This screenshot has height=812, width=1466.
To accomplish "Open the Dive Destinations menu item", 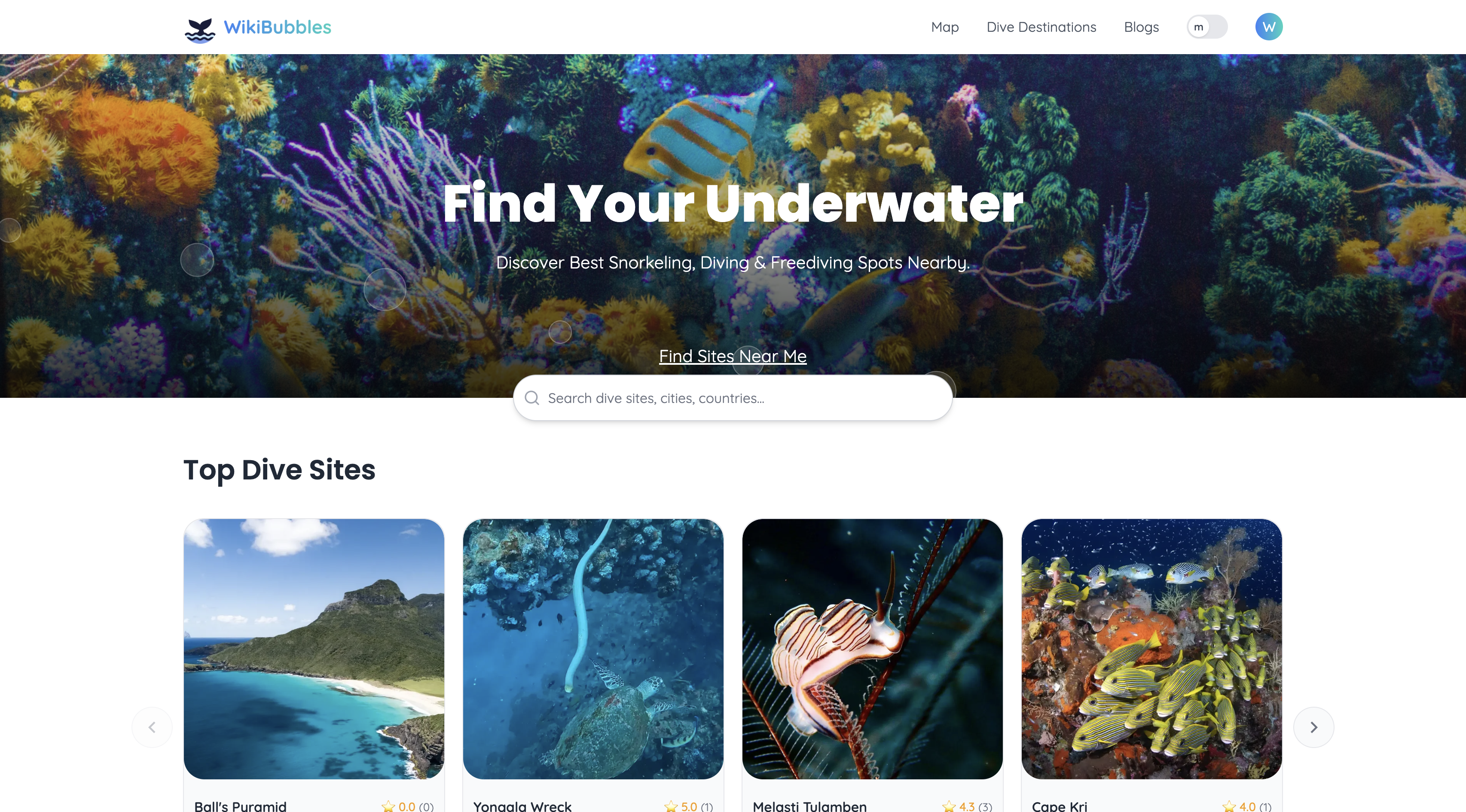I will pyautogui.click(x=1041, y=27).
